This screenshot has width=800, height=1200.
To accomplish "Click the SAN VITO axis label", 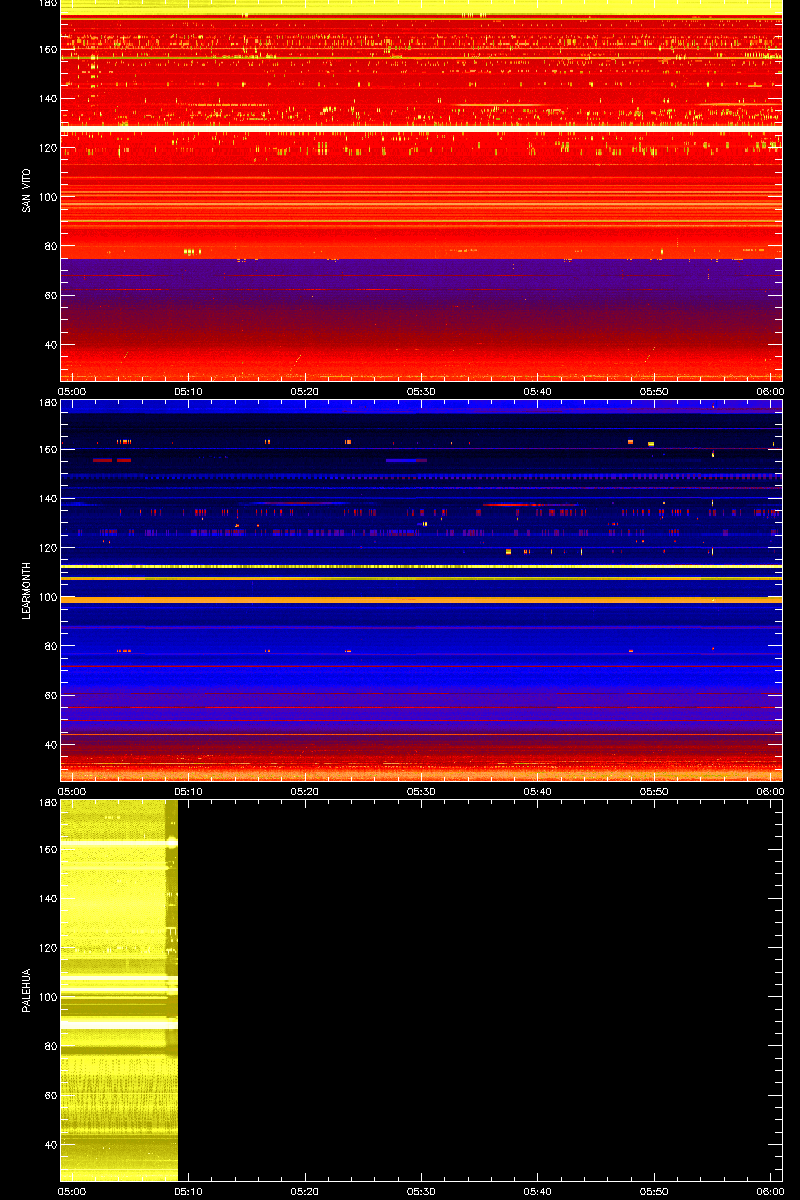I will point(26,190).
